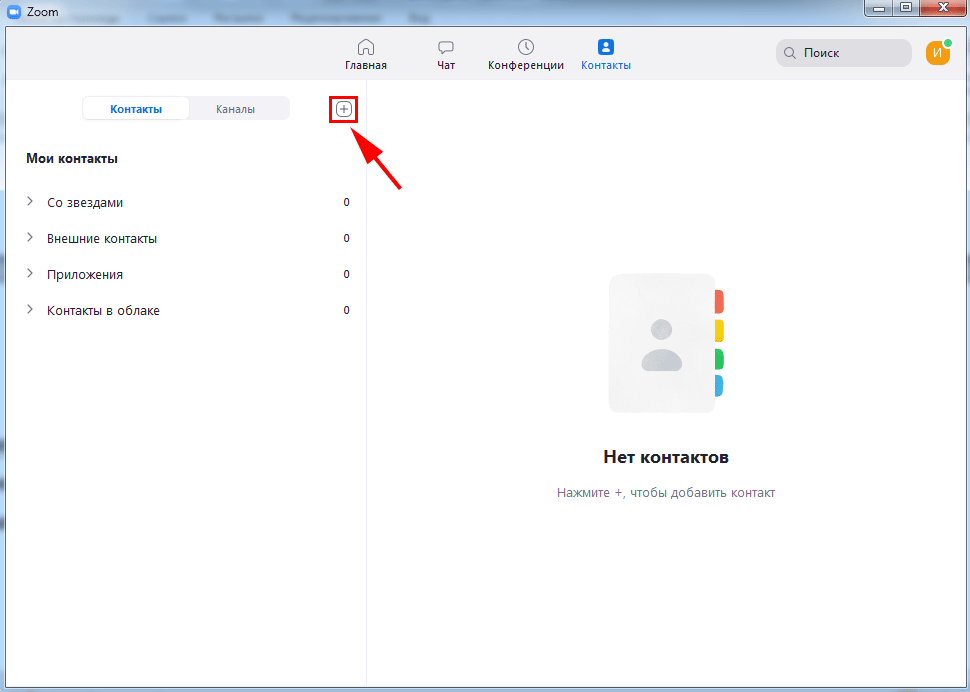This screenshot has width=970, height=692.
Task: Click the Приложения label in list
Action: pos(85,274)
